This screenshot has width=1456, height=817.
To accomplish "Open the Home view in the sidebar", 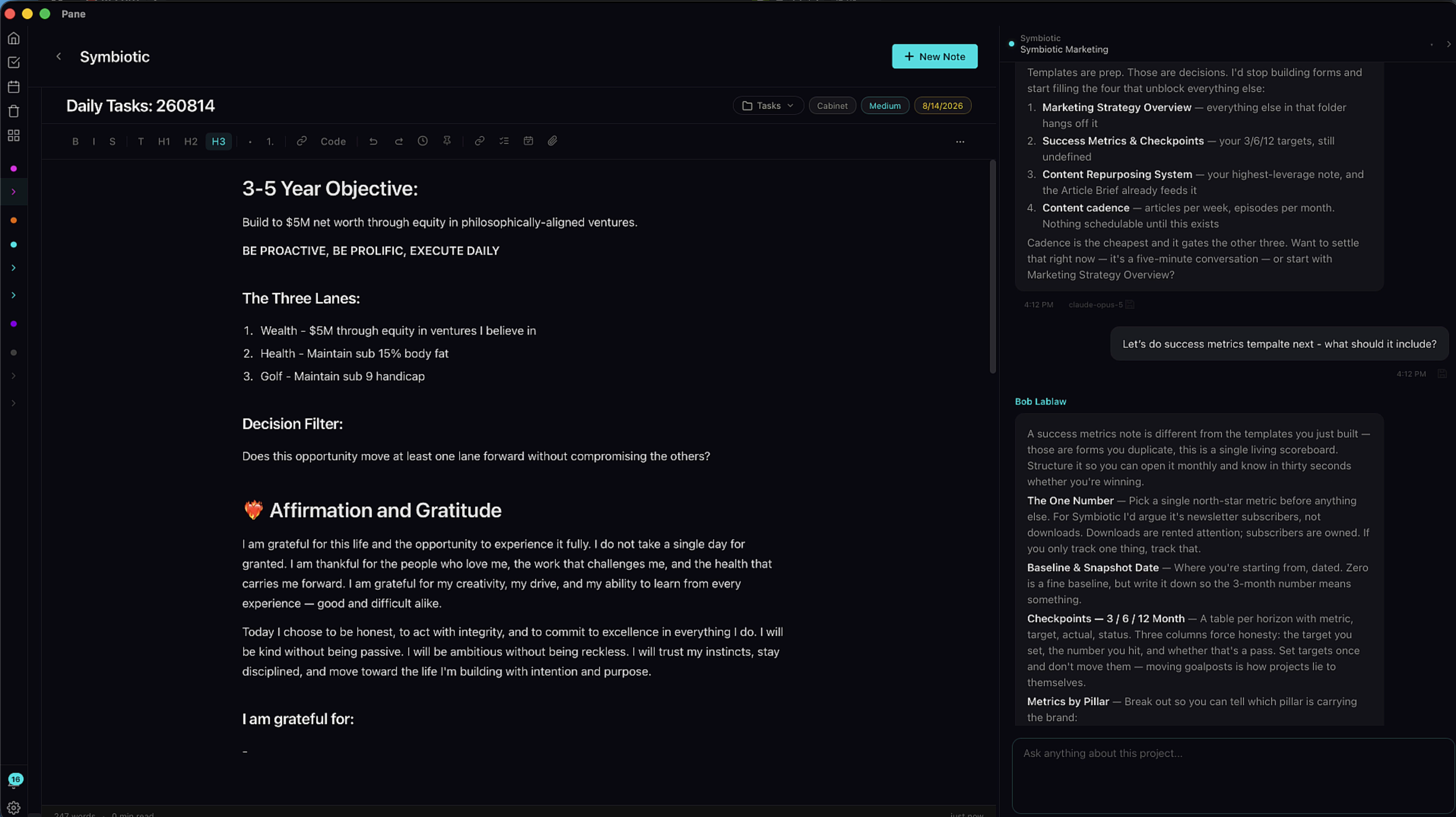I will (x=14, y=38).
